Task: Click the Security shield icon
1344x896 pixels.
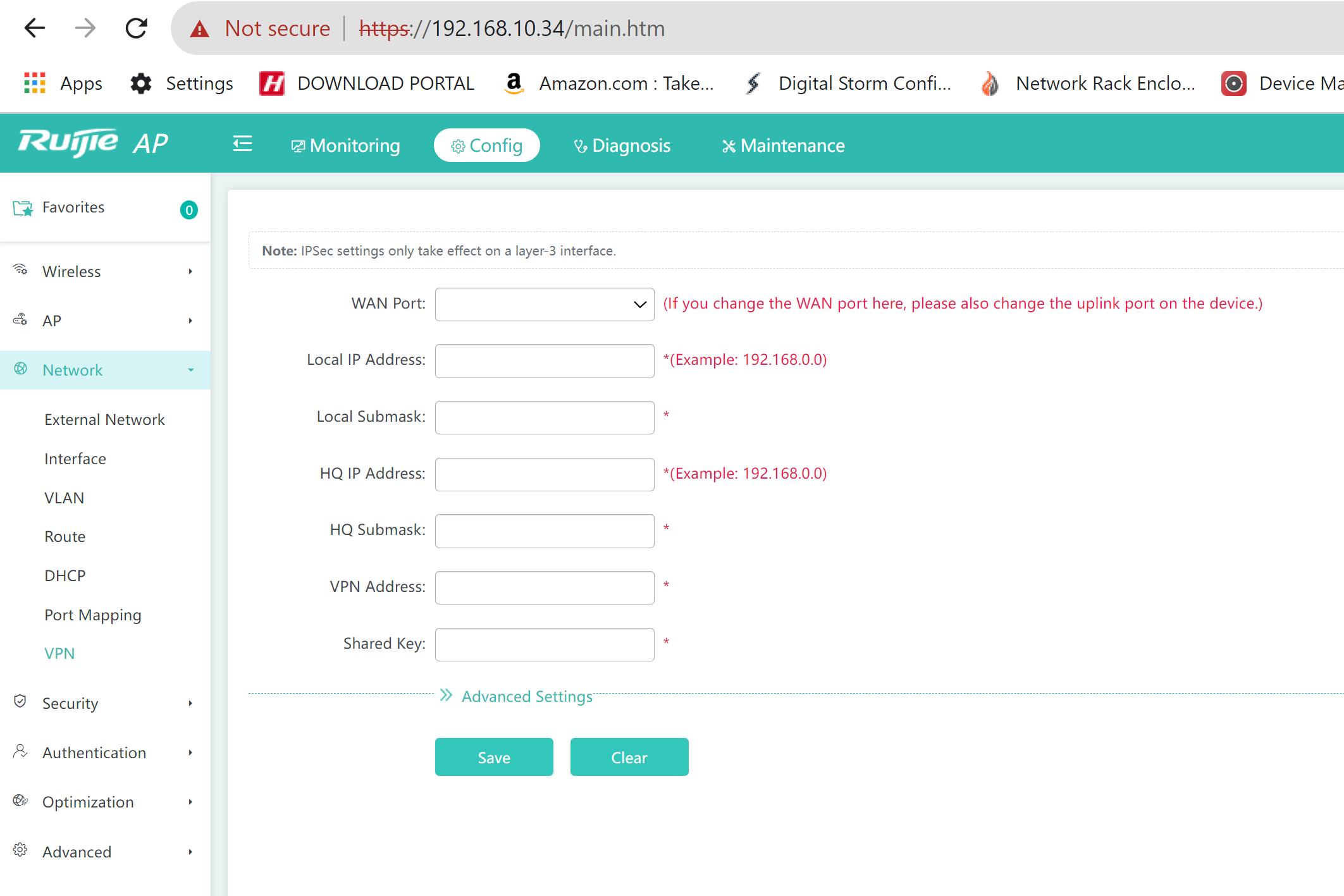Action: coord(20,701)
